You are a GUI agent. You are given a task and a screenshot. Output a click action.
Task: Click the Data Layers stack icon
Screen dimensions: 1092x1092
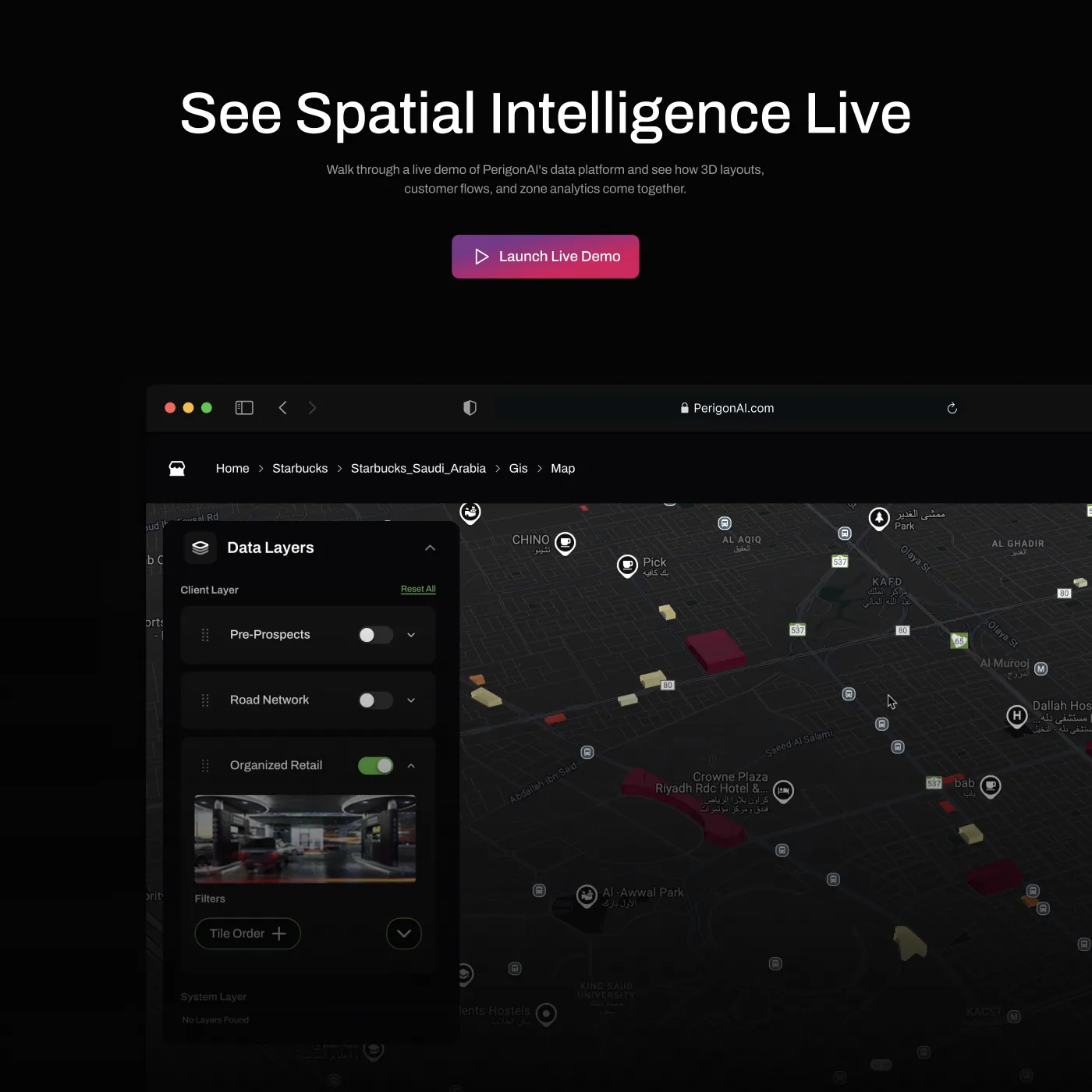click(200, 548)
